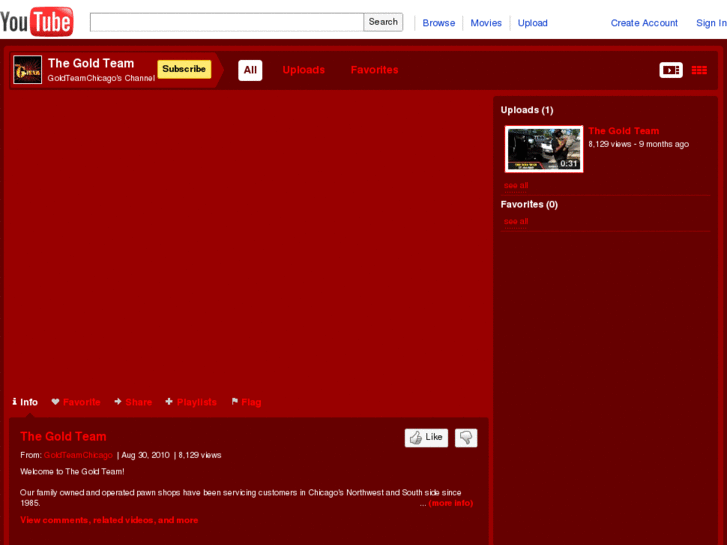The height and width of the screenshot is (545, 727).
Task: Click see all under Uploads
Action: click(516, 186)
